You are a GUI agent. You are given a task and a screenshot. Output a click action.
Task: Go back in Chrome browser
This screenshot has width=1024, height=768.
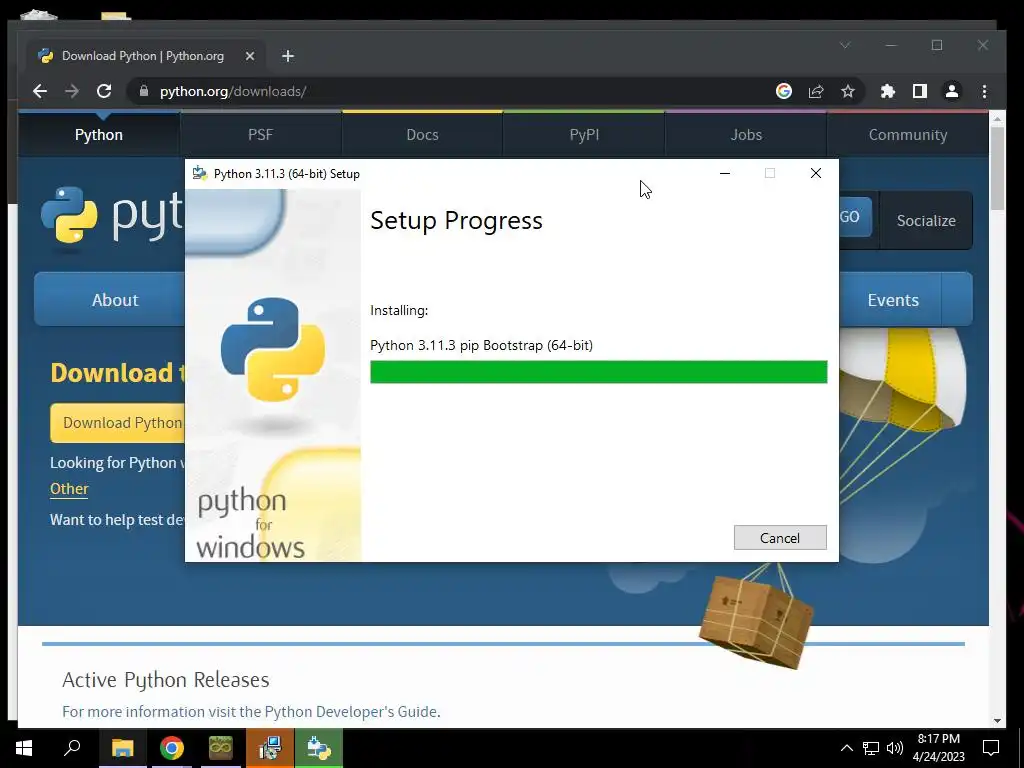pos(40,91)
